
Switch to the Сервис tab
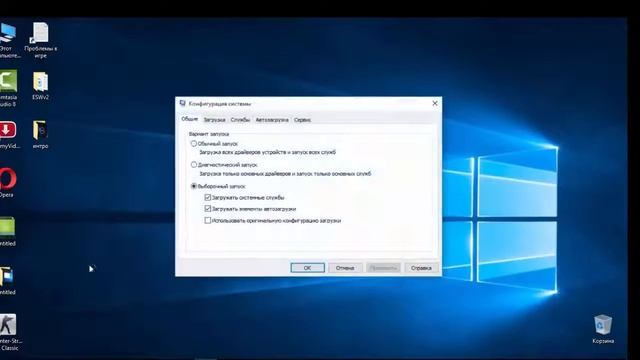302,120
